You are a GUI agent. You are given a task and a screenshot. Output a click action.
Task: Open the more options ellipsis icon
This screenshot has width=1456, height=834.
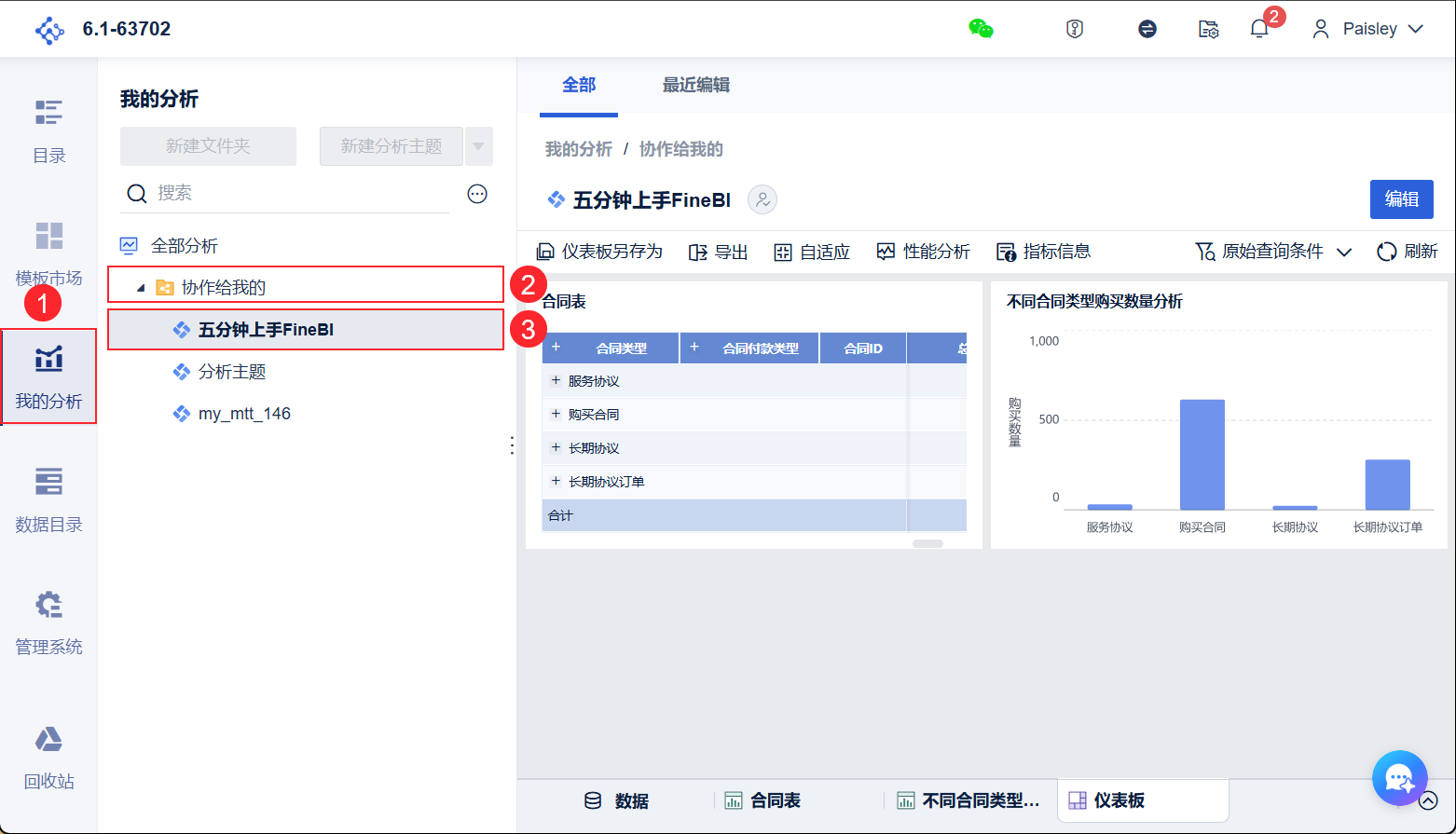coord(477,194)
